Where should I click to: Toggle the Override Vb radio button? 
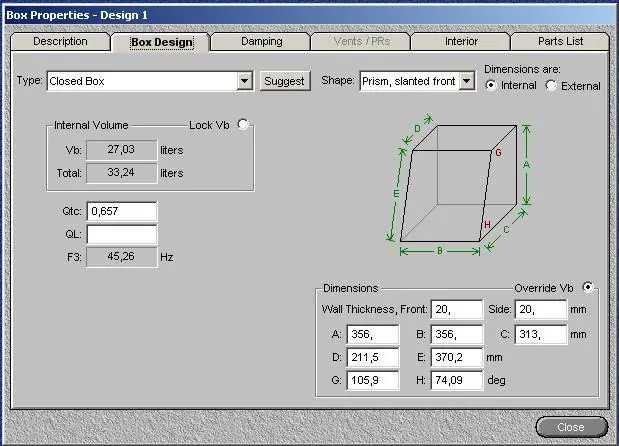[588, 287]
